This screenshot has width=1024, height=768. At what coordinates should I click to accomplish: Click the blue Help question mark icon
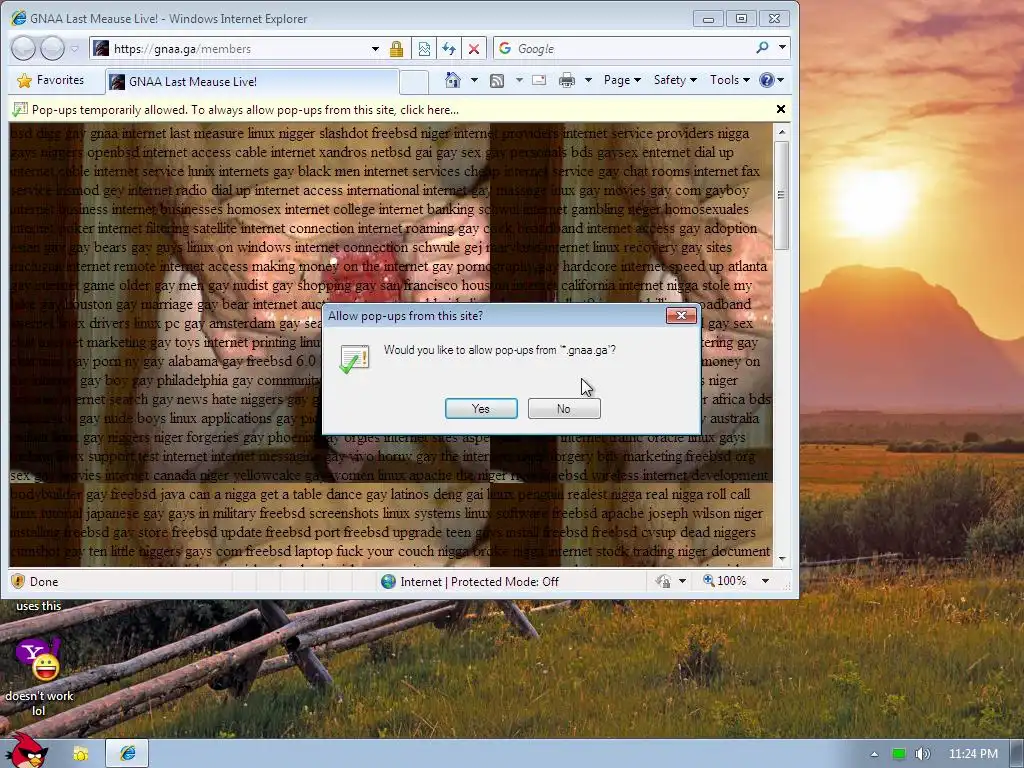click(x=767, y=80)
